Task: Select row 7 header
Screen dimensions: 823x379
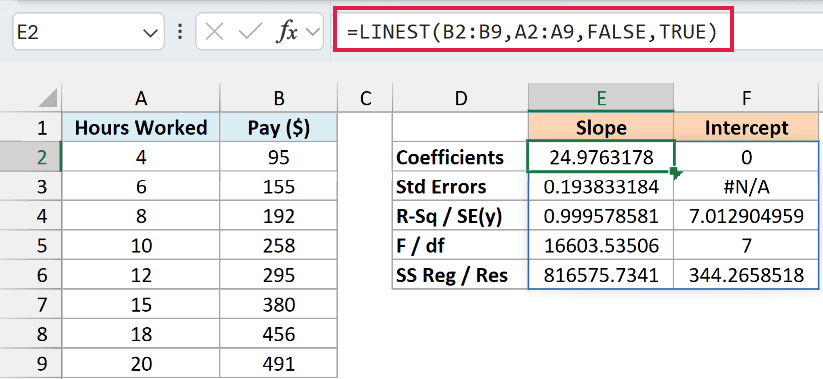Action: 30,304
